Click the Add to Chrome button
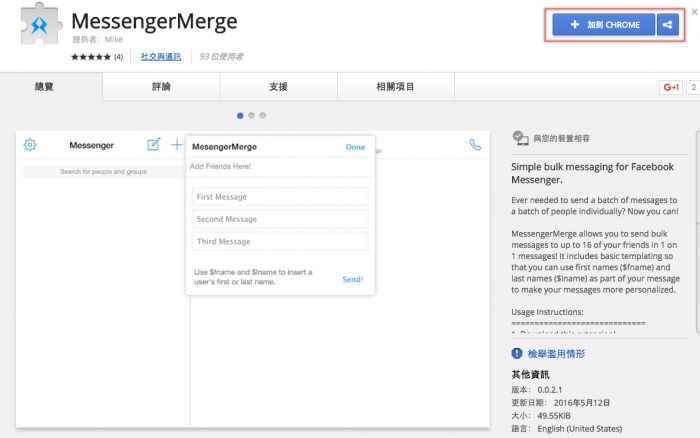Viewport: 700px width, 438px height. 604,25
